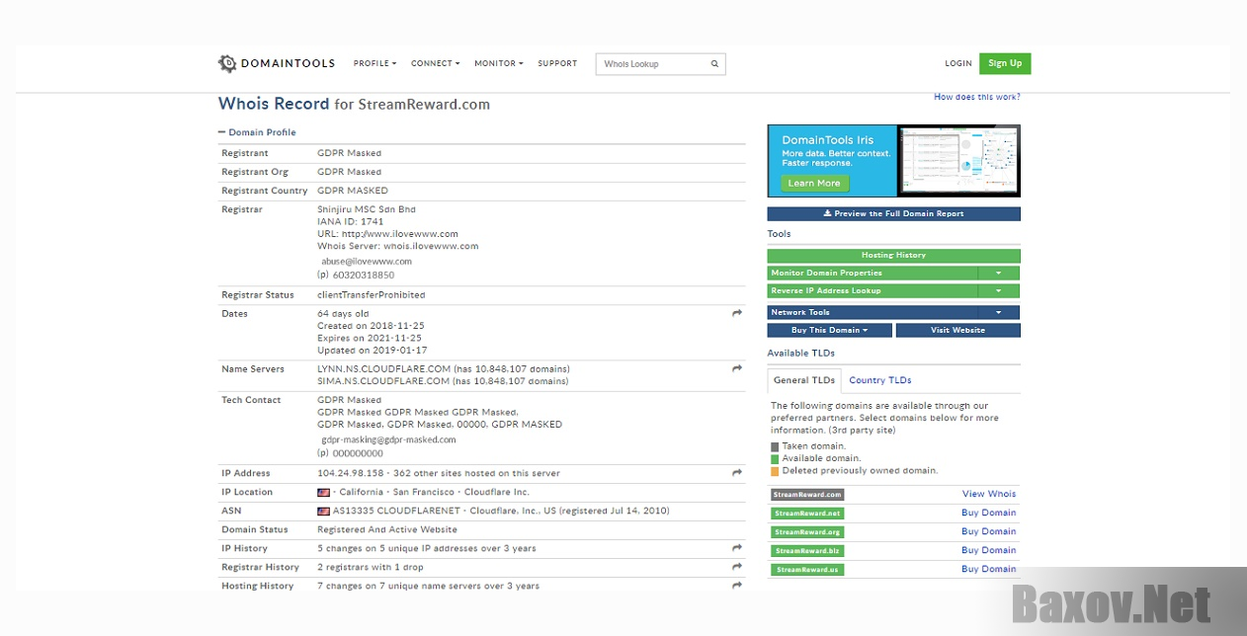Image resolution: width=1247 pixels, height=636 pixels.
Task: Click the green StreamReward.org badge
Action: pos(807,532)
